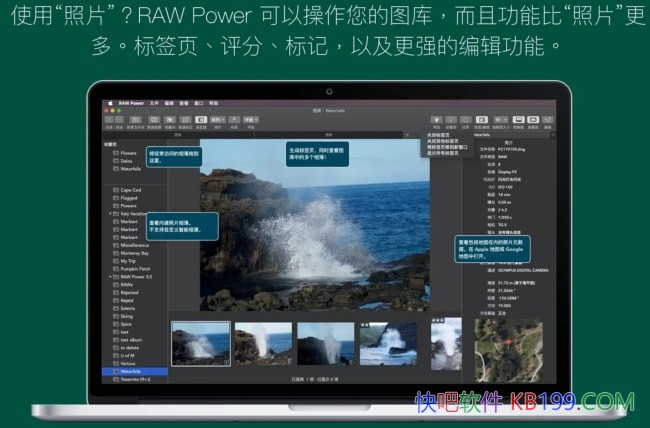650x428 pixels.
Task: Select the second waterfall thumbnail in filmstrip
Action: point(262,343)
